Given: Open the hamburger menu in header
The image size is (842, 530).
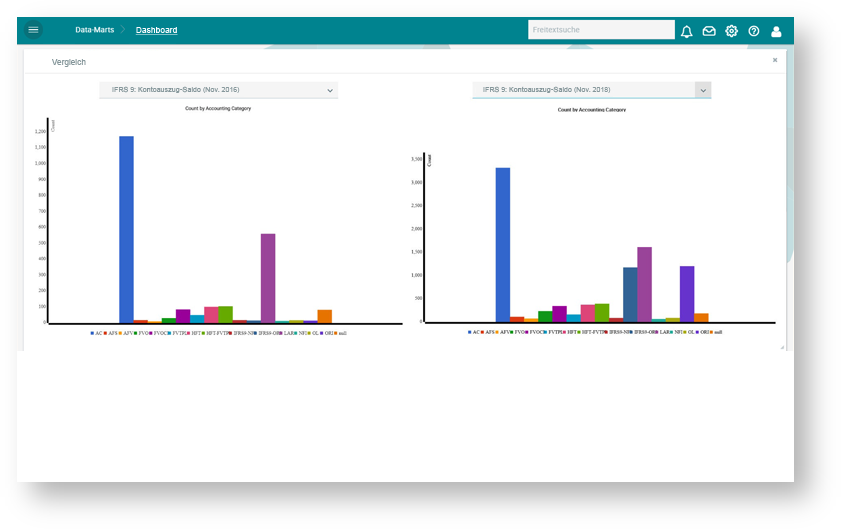Looking at the screenshot, I should coord(33,30).
